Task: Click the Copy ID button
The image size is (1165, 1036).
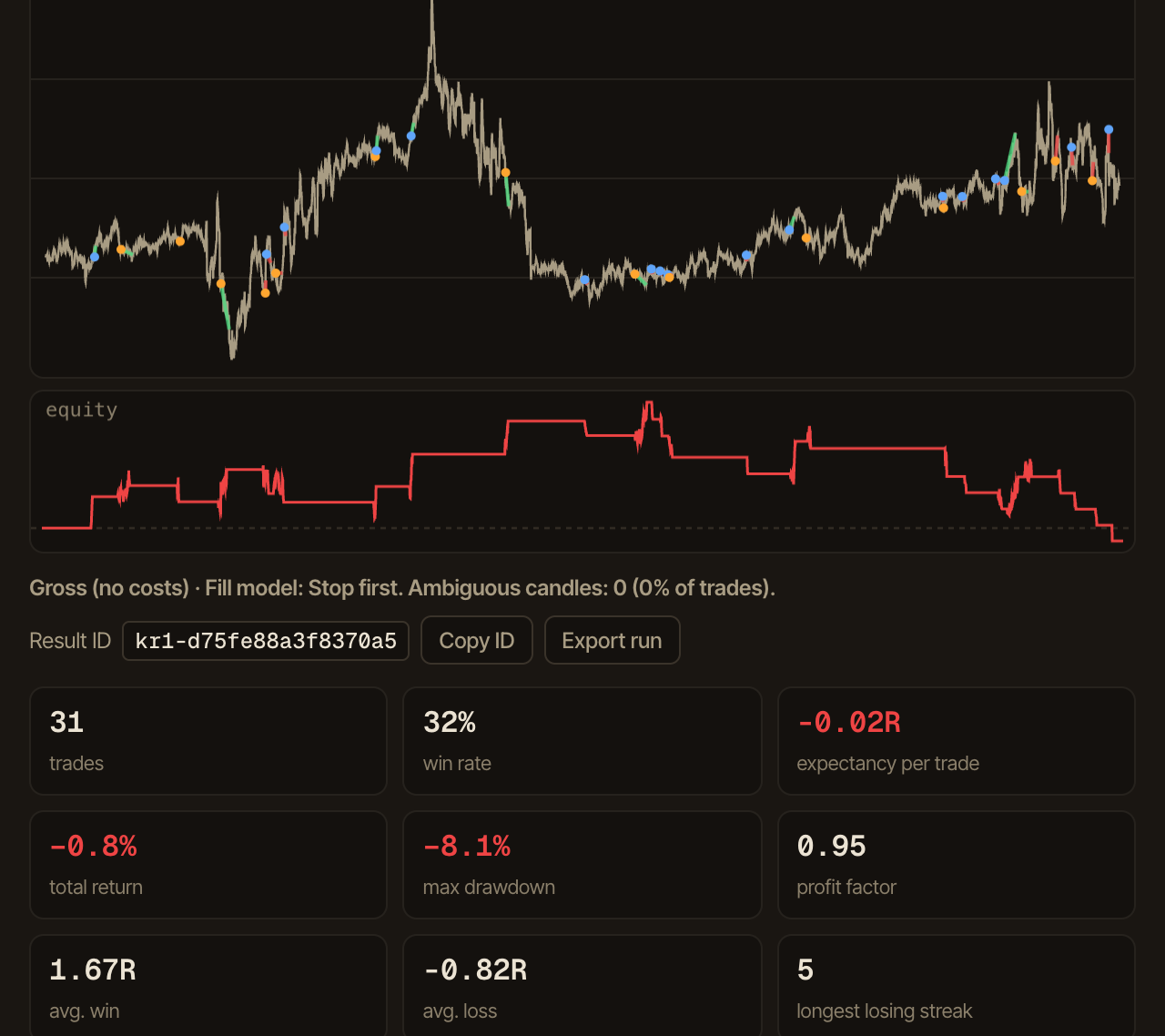Action: pyautogui.click(x=476, y=641)
